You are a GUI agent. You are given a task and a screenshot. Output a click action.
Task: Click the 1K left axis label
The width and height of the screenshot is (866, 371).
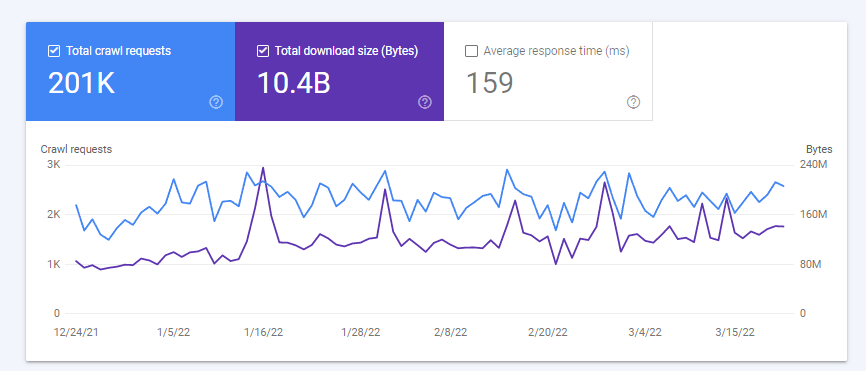(x=53, y=264)
